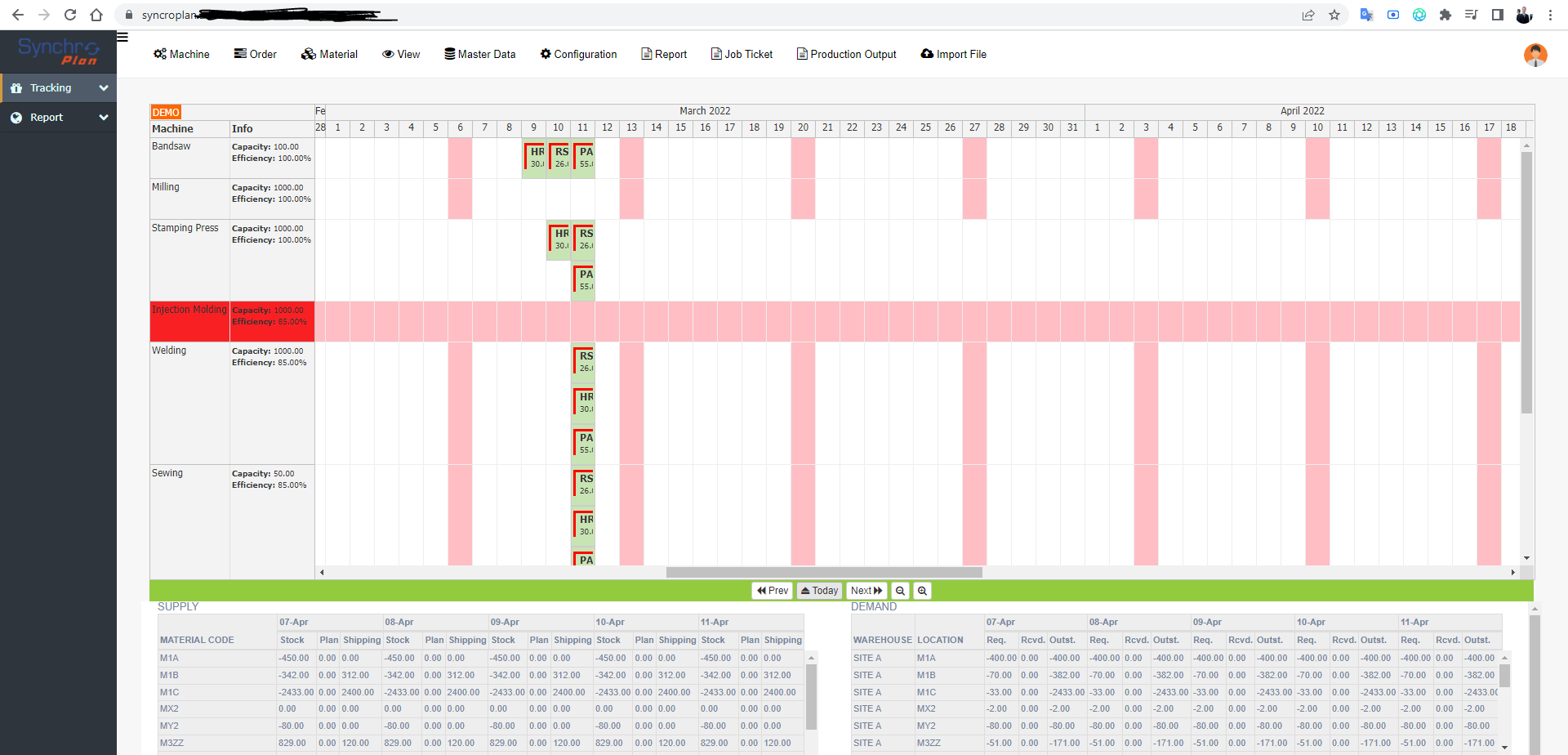1568x755 pixels.
Task: Click the Tracking shield icon in the sidebar
Action: tap(16, 87)
